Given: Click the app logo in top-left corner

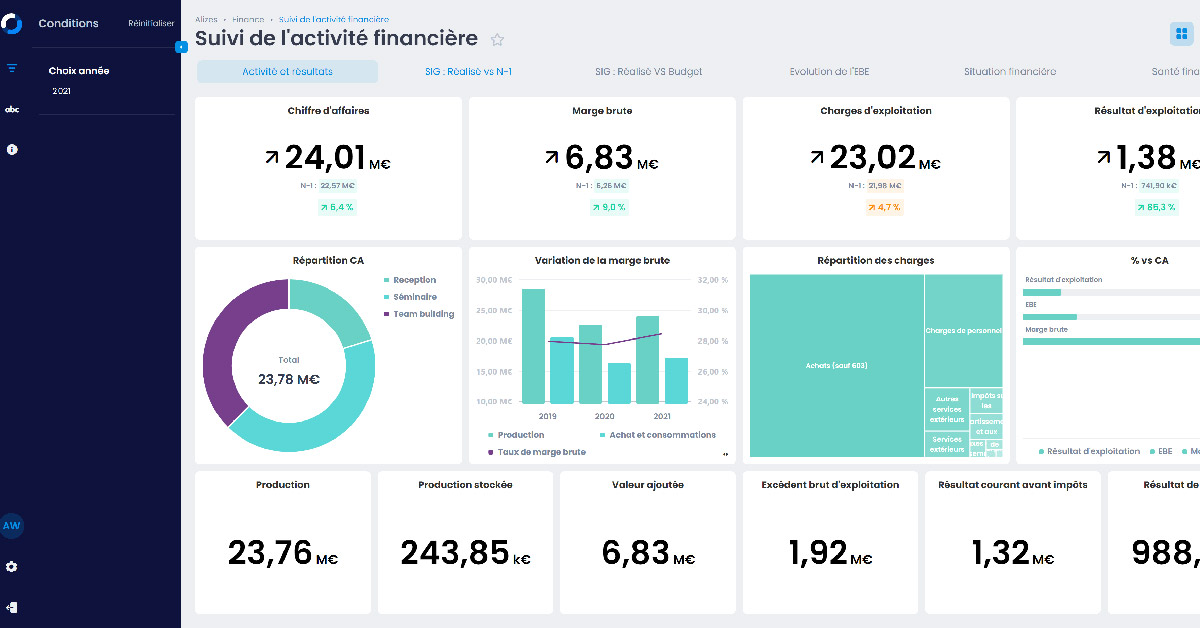Looking at the screenshot, I should (x=12, y=23).
